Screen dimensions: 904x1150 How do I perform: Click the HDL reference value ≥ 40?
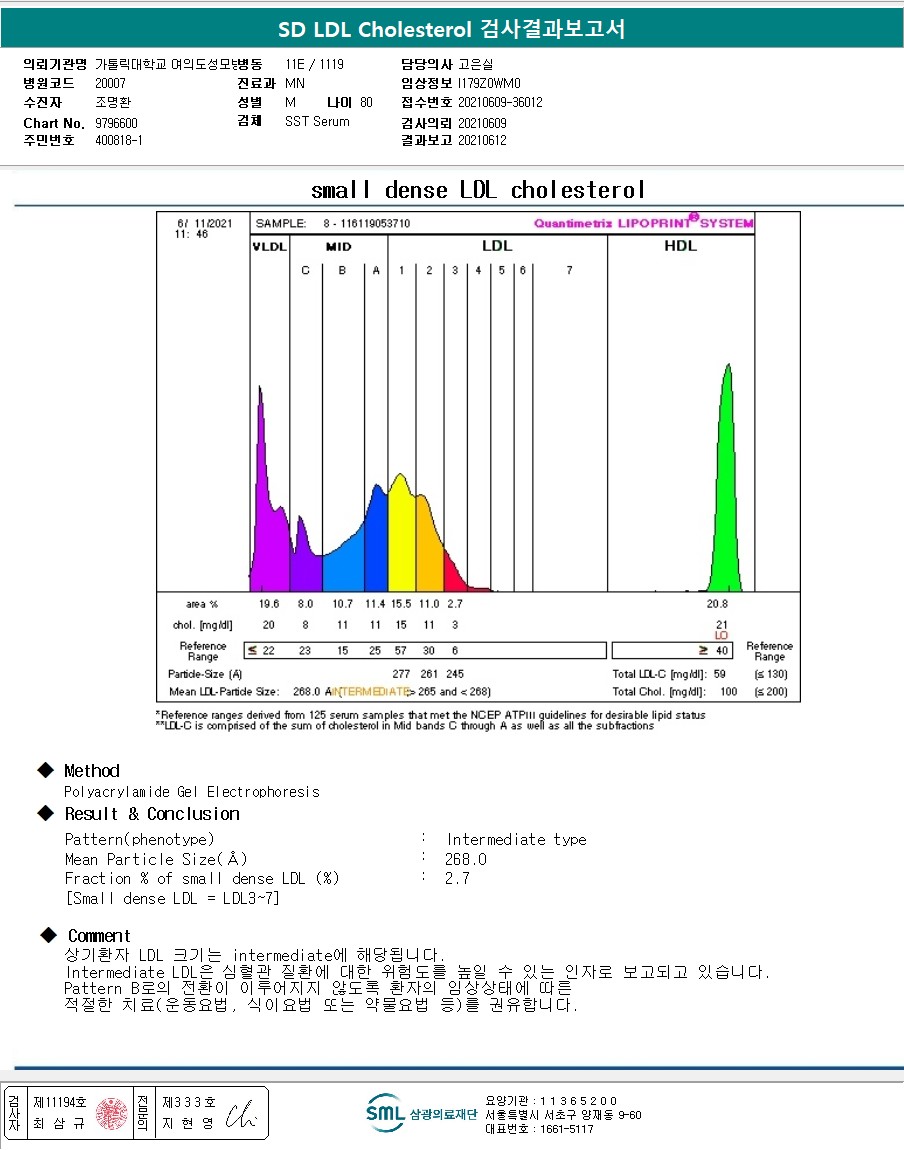click(x=713, y=651)
